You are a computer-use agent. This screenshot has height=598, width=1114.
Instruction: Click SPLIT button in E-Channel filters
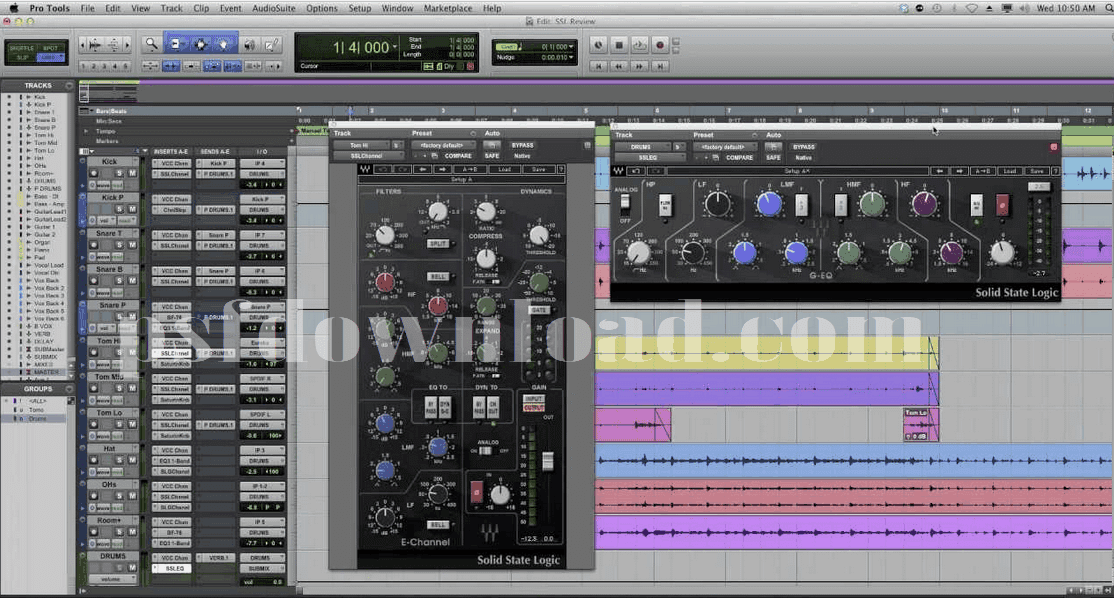tap(438, 244)
